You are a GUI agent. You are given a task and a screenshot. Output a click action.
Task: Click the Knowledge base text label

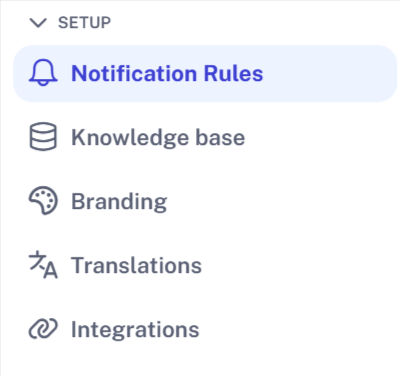pyautogui.click(x=158, y=137)
